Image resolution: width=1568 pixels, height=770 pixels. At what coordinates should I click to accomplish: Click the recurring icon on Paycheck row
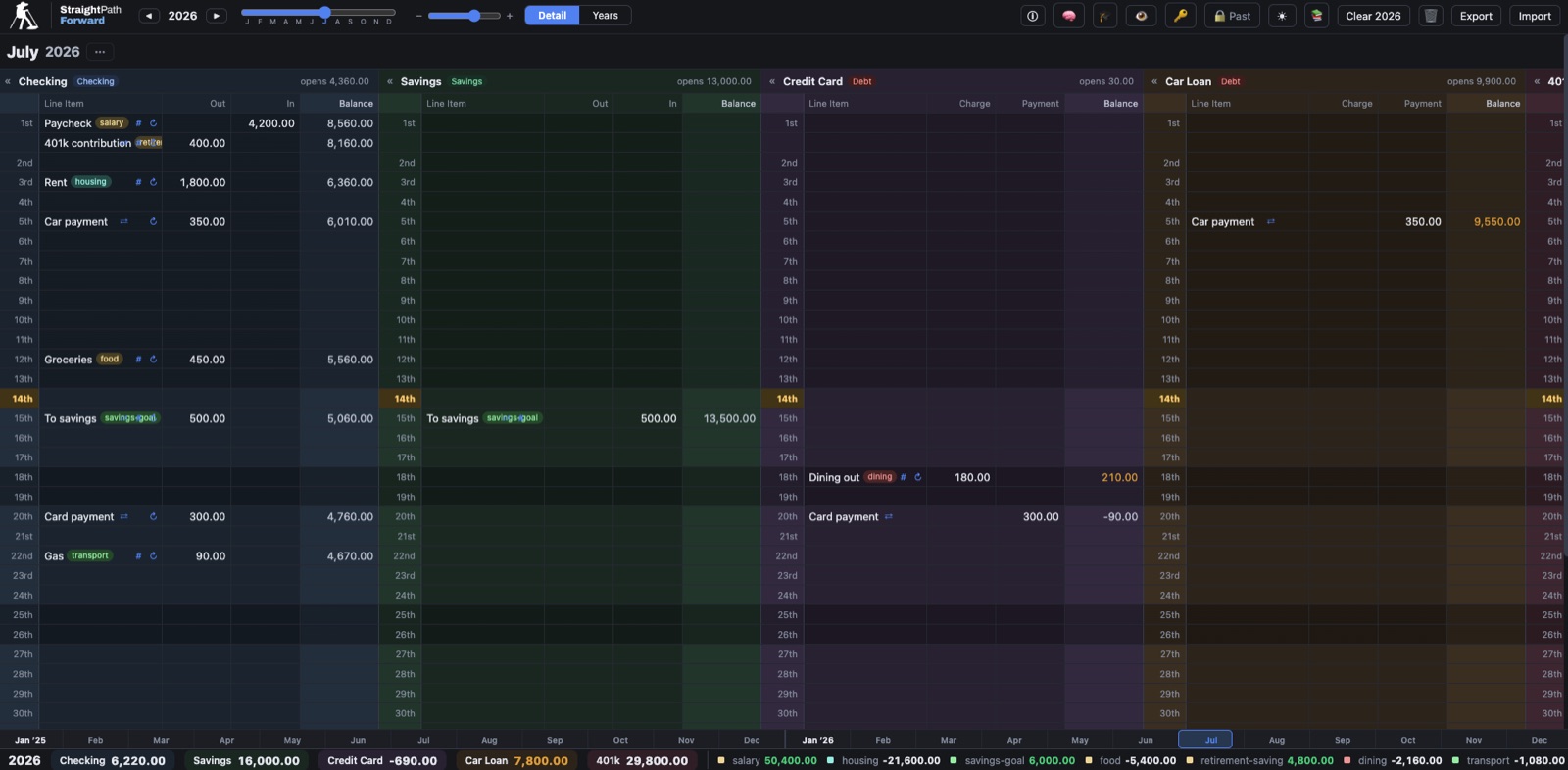point(153,123)
